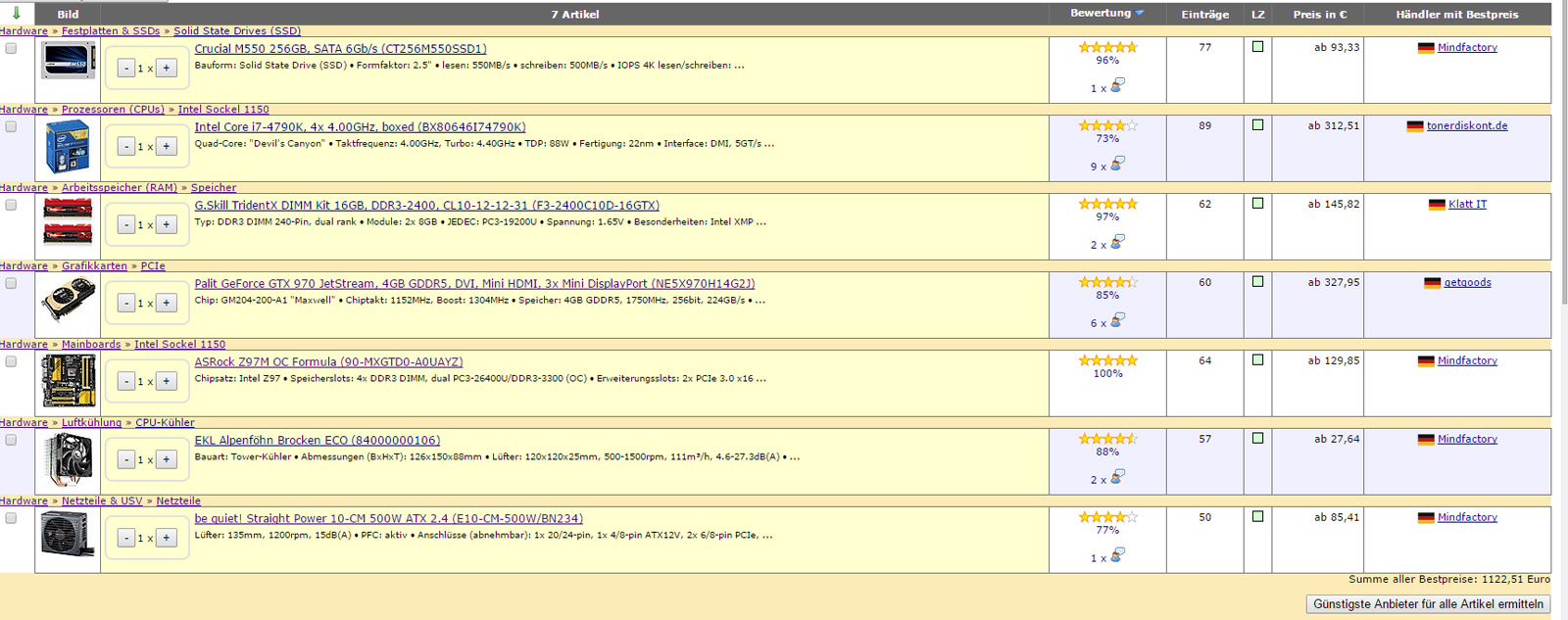Open Solid State Drives (SSD) breadcrumb link
This screenshot has width=1568, height=620.
point(237,31)
